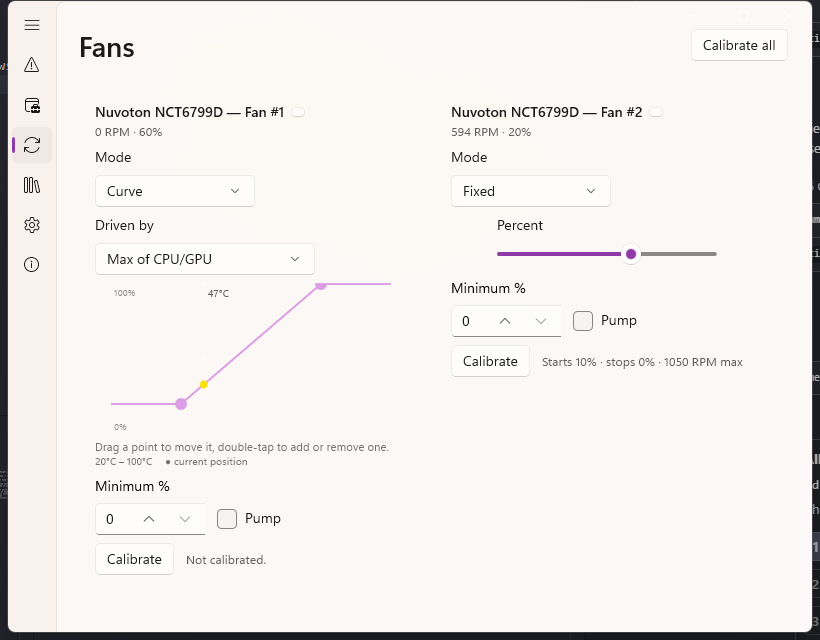Click the '47°C' graph label
This screenshot has width=820, height=640.
click(x=218, y=294)
